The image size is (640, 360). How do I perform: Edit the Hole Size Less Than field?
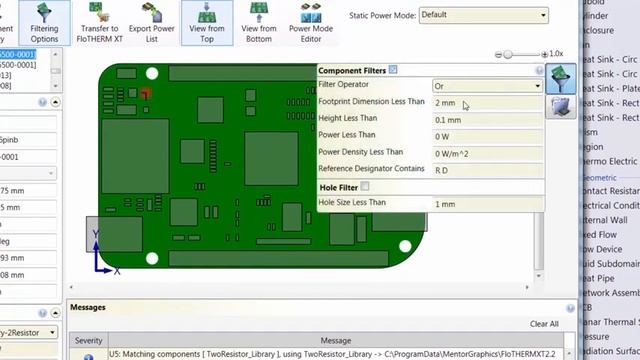tap(487, 204)
